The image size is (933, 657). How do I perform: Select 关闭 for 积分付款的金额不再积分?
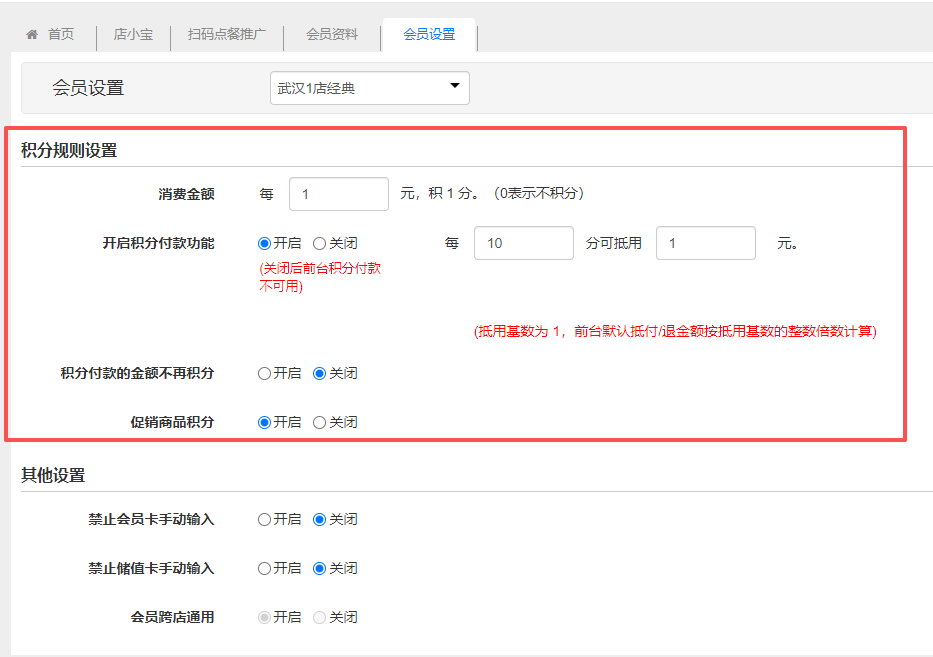pos(320,373)
